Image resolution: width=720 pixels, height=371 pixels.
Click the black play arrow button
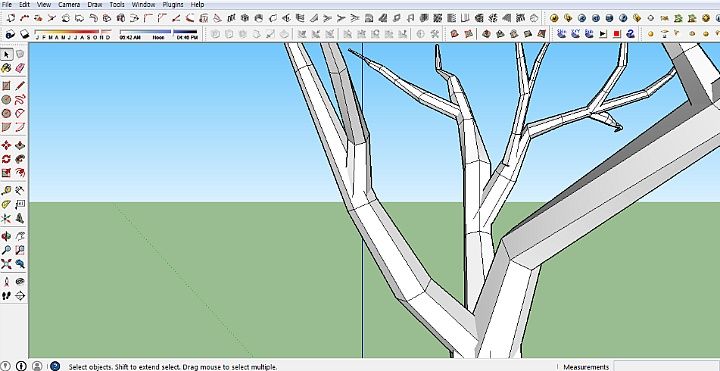603,34
